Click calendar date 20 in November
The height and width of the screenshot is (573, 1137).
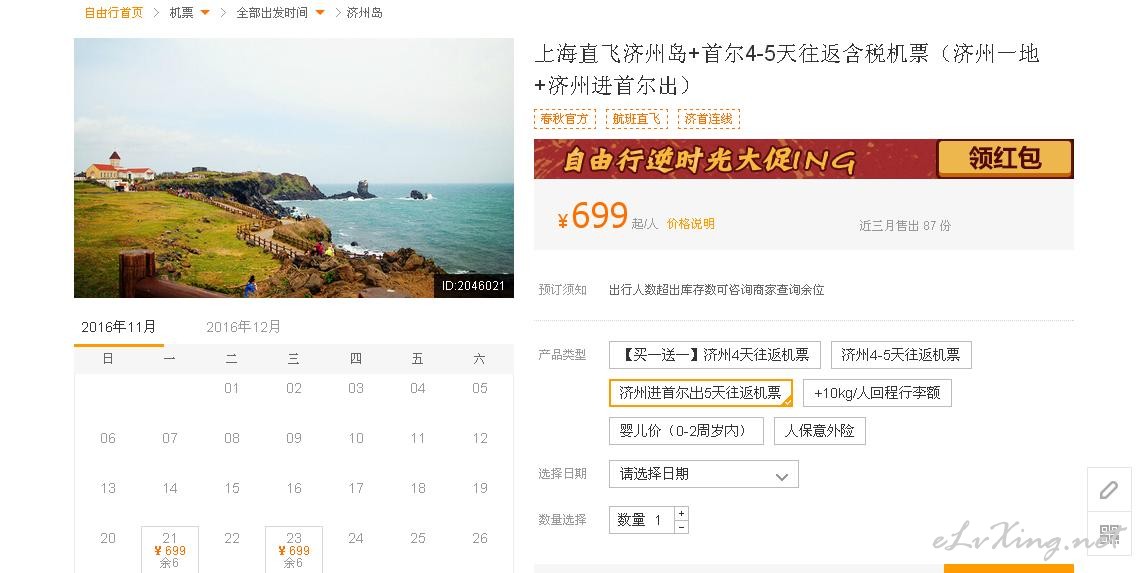point(107,539)
